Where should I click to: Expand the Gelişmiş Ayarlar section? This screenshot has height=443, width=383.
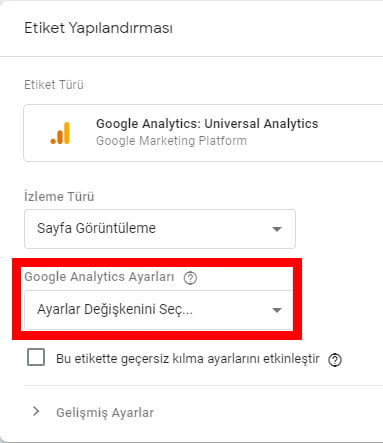click(105, 413)
